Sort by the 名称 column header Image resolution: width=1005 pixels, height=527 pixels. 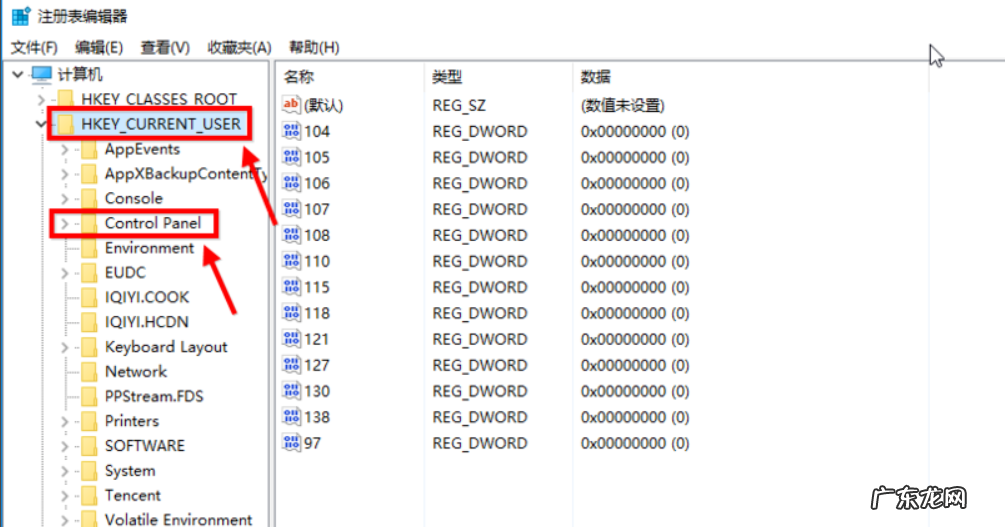(x=299, y=77)
